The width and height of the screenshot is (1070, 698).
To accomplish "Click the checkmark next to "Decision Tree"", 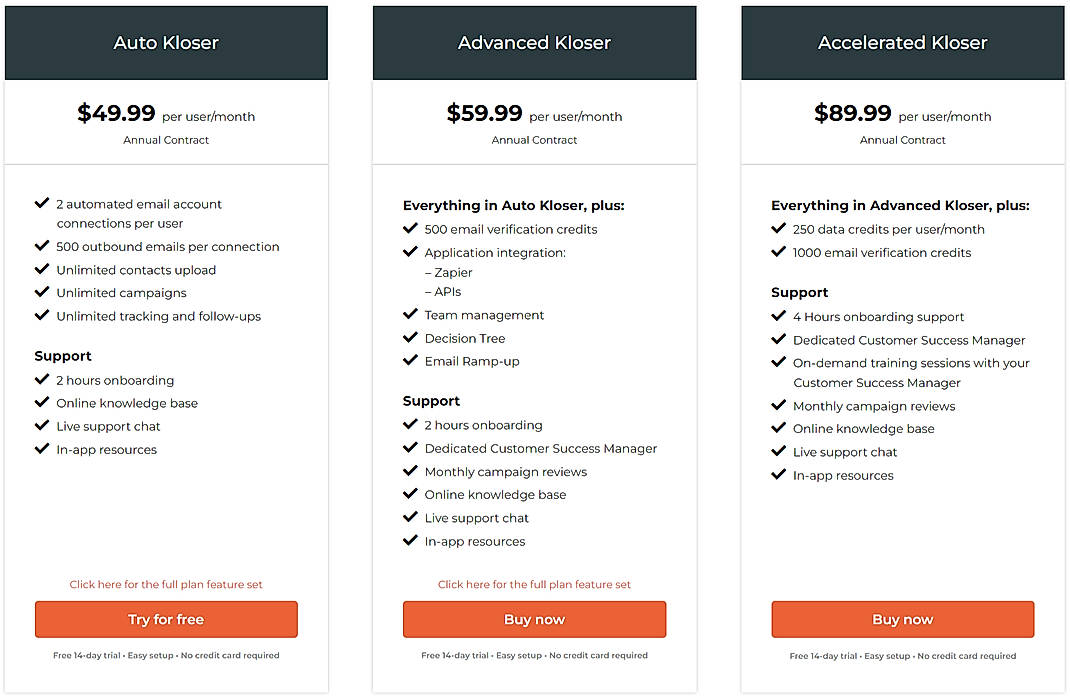I will click(x=410, y=337).
